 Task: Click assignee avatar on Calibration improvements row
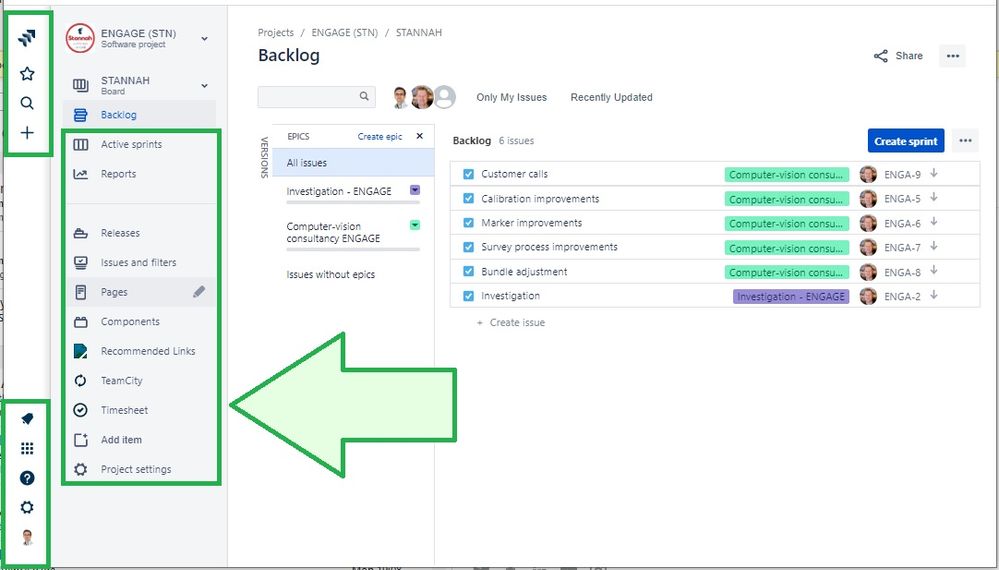868,199
